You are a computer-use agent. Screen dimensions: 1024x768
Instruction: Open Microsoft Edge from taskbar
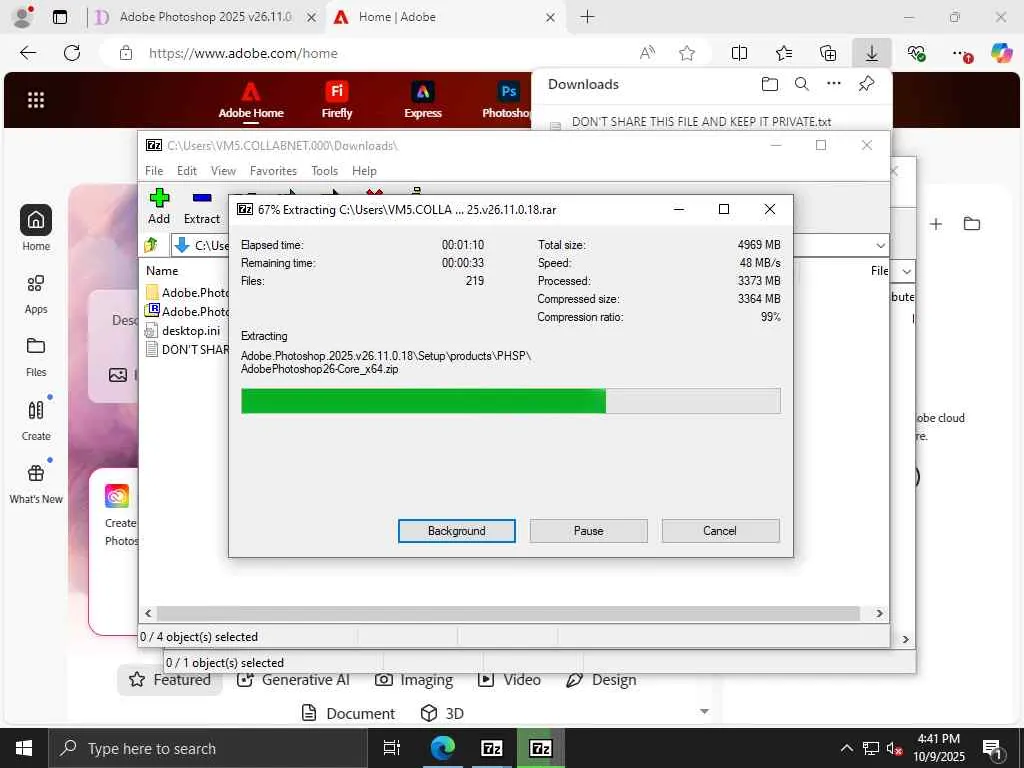(x=442, y=748)
